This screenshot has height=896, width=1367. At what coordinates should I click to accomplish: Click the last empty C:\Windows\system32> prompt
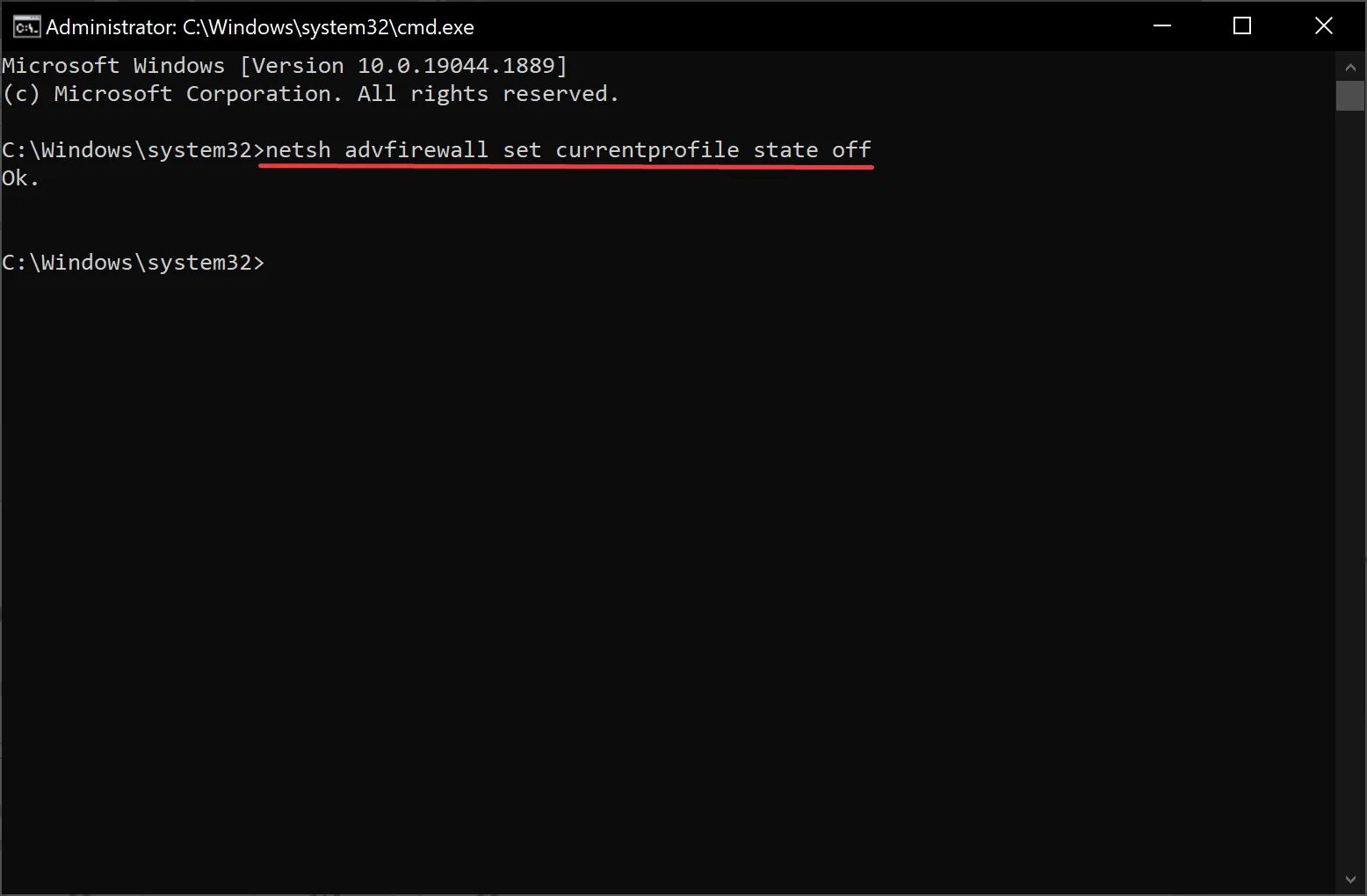[x=133, y=263]
